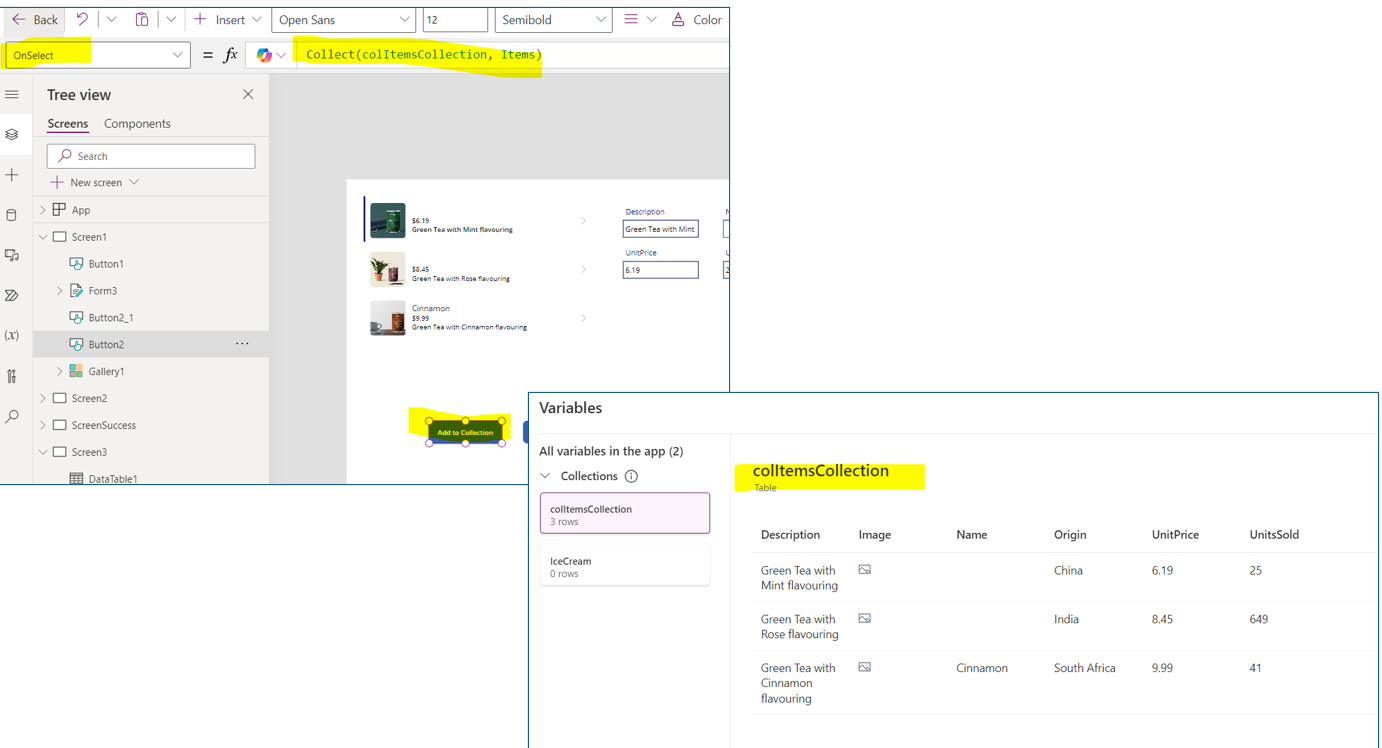
Task: Open the Tree view panel from the left rail
Action: pos(13,134)
